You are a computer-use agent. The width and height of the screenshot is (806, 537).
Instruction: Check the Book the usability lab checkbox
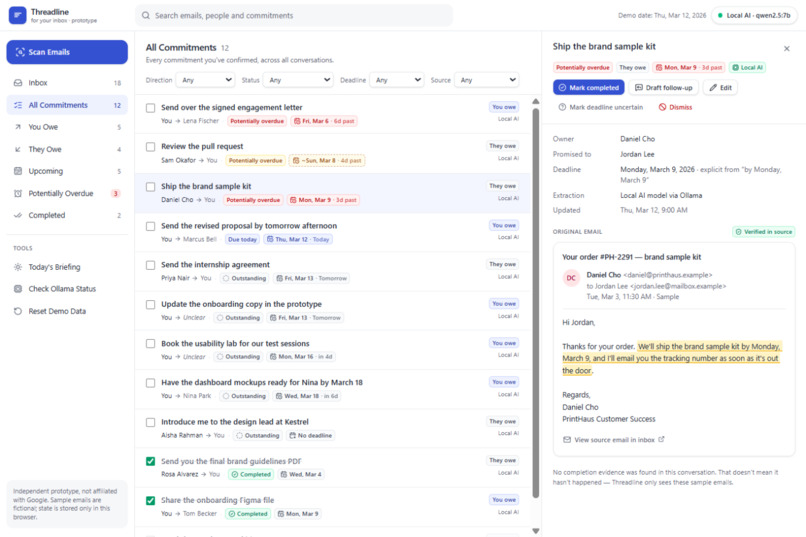[x=151, y=343]
